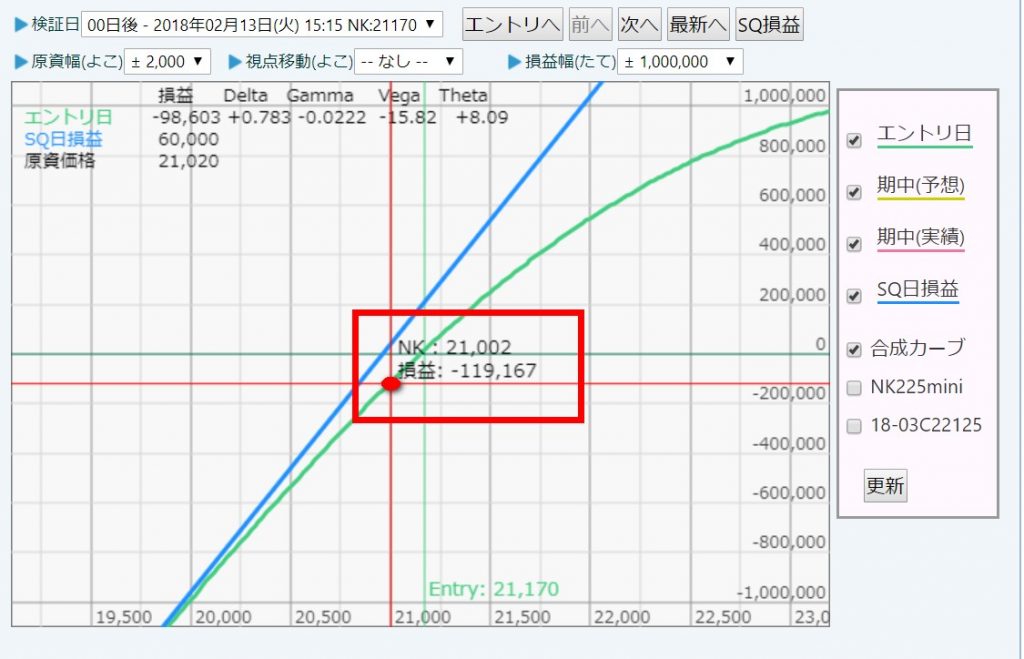The image size is (1024, 659).
Task: Open the 原資幅(よこ) ± 2,000 dropdown
Action: point(167,61)
